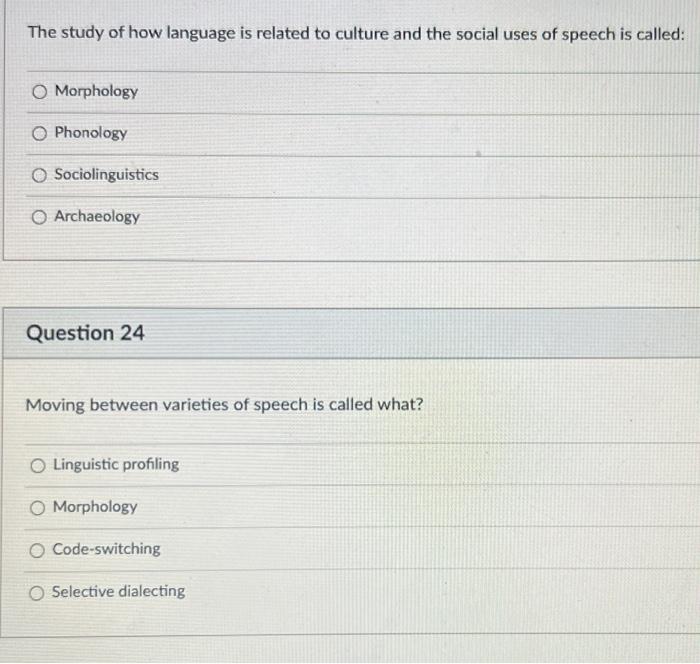
Task: Click the 'Moving between varieties of speech' question text
Action: point(224,405)
